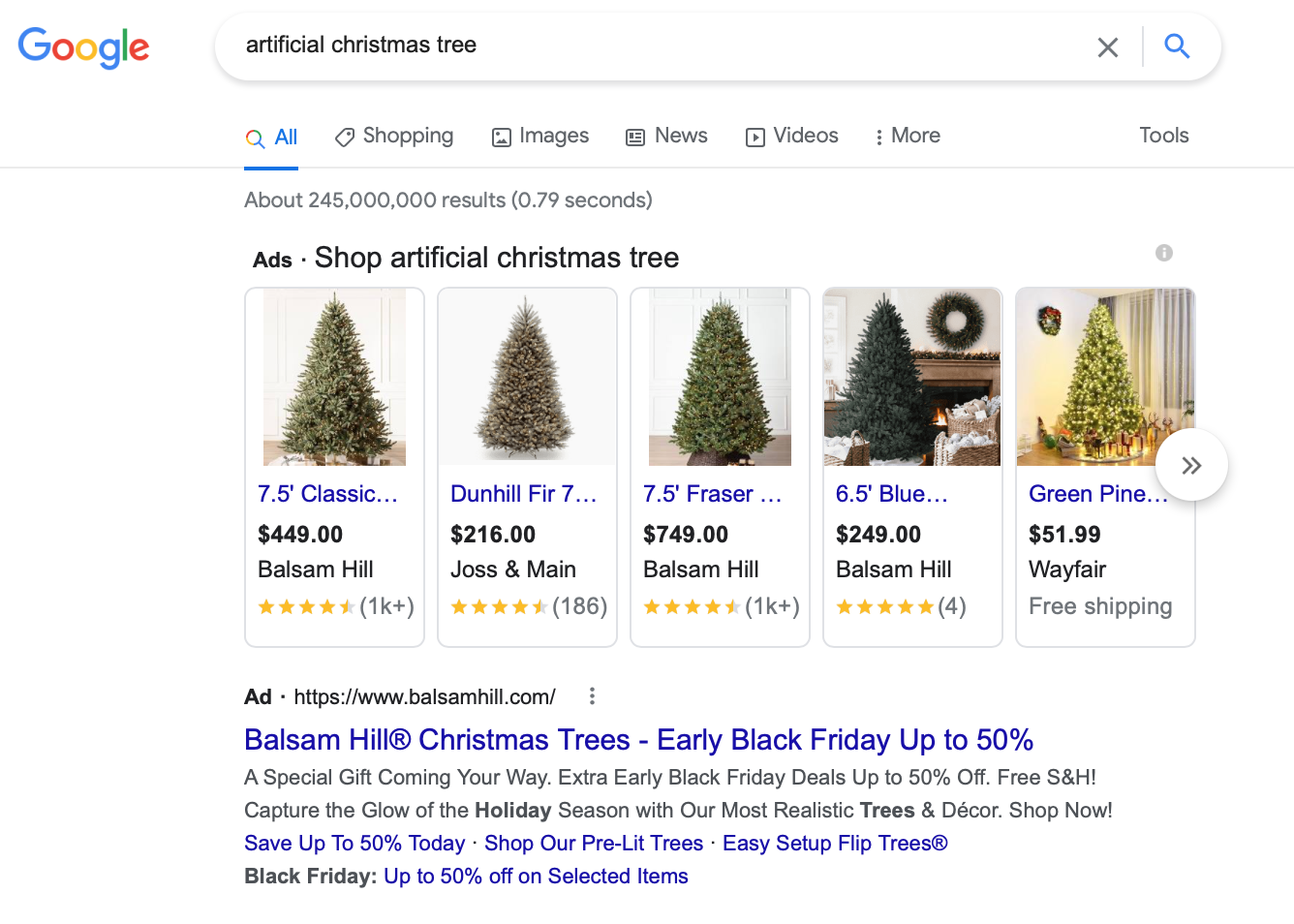
Task: Clear the search box text
Action: point(1107,46)
